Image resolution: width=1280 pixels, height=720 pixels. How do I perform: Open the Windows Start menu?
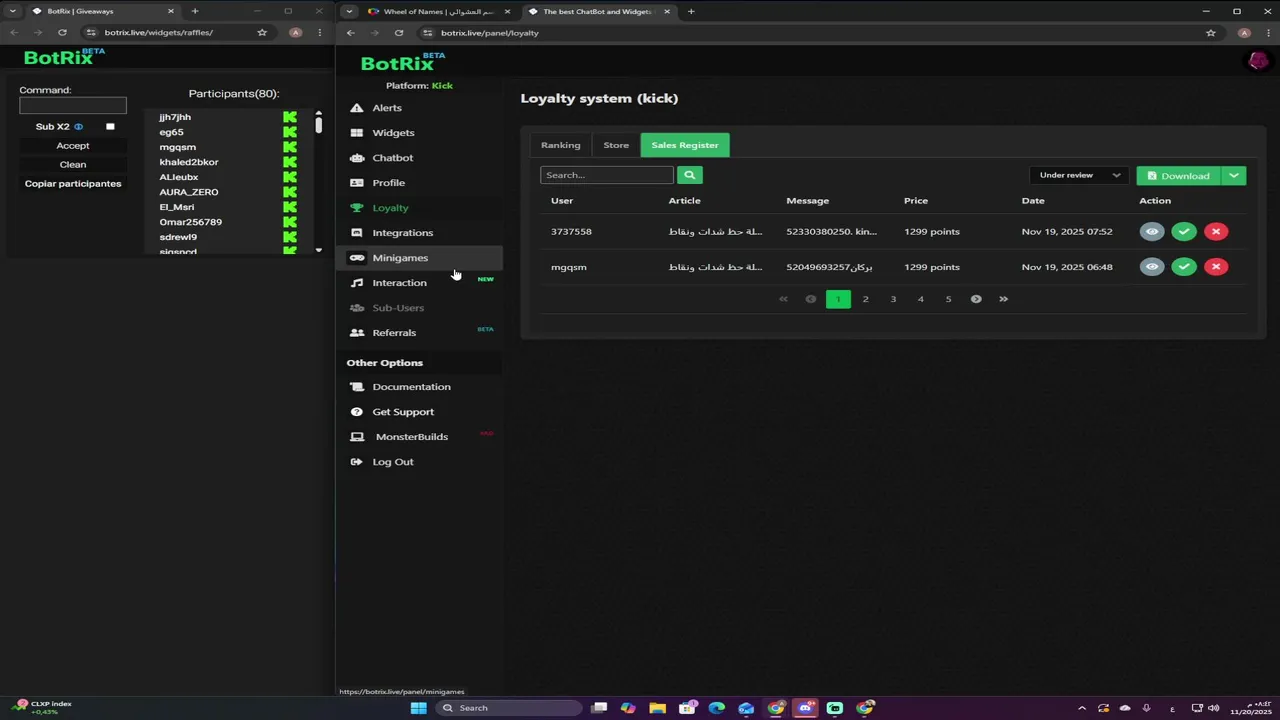tap(418, 708)
